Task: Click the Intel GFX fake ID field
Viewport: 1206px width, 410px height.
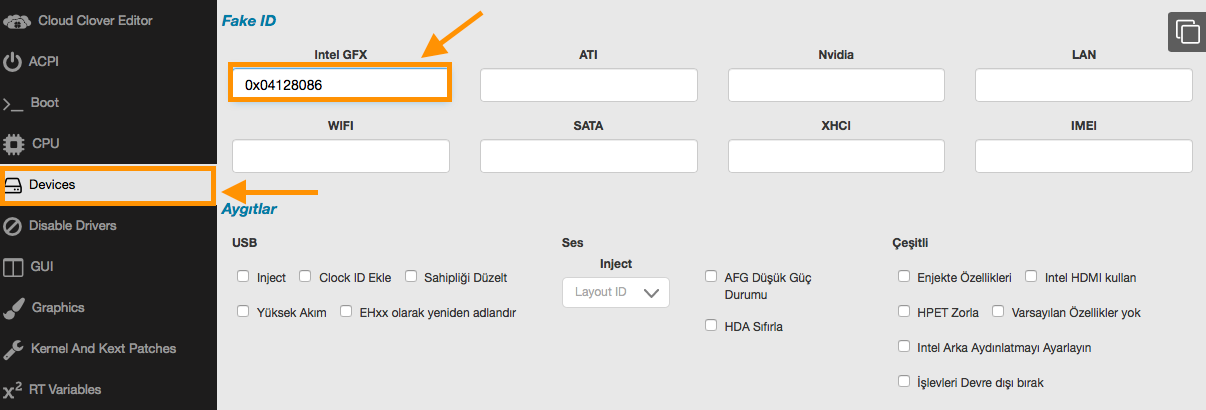Action: (x=340, y=85)
